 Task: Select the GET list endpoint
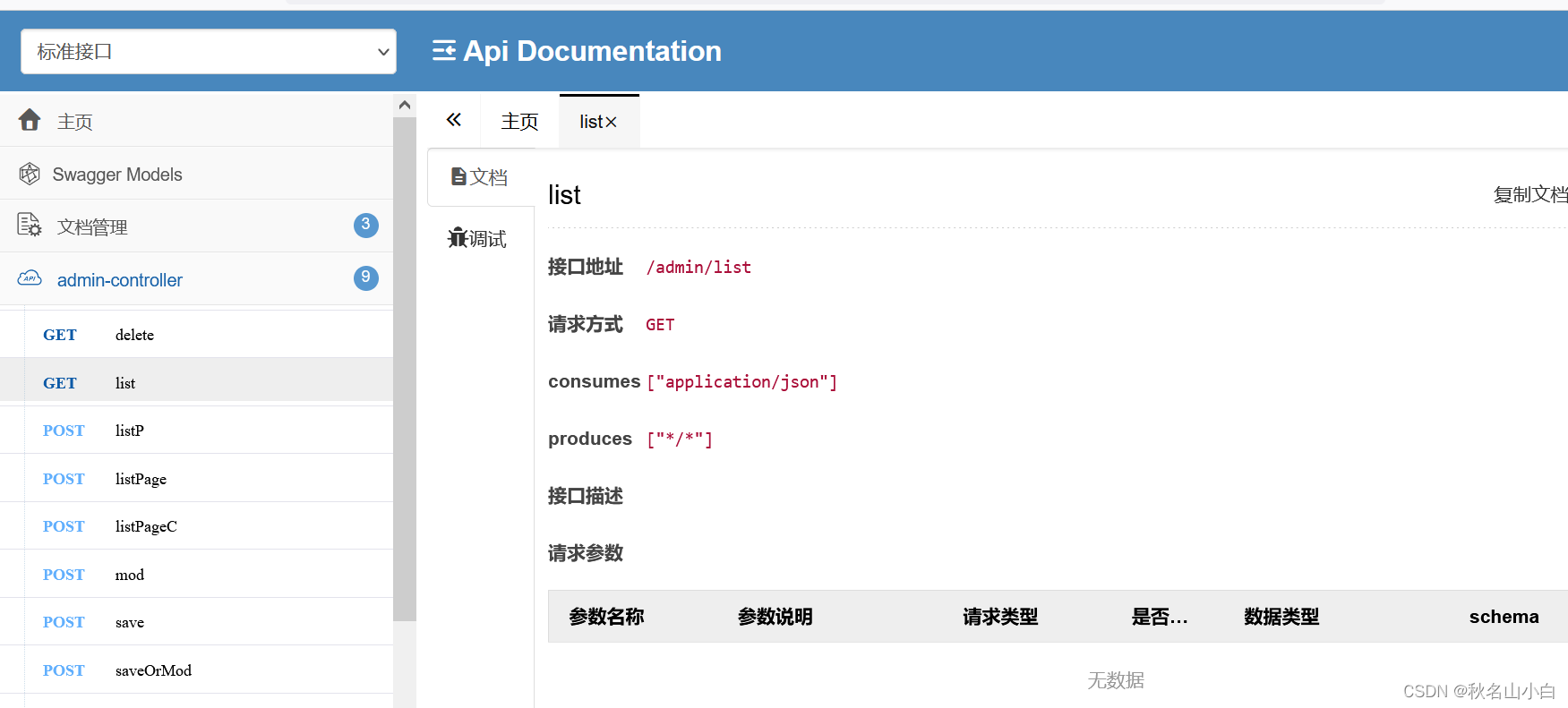(196, 382)
